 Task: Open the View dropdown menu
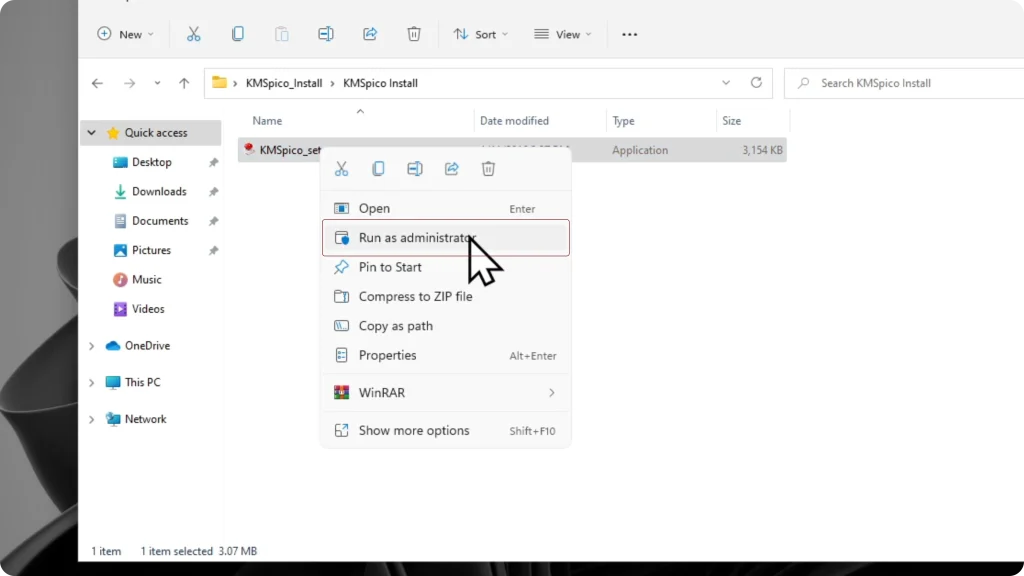pyautogui.click(x=562, y=34)
